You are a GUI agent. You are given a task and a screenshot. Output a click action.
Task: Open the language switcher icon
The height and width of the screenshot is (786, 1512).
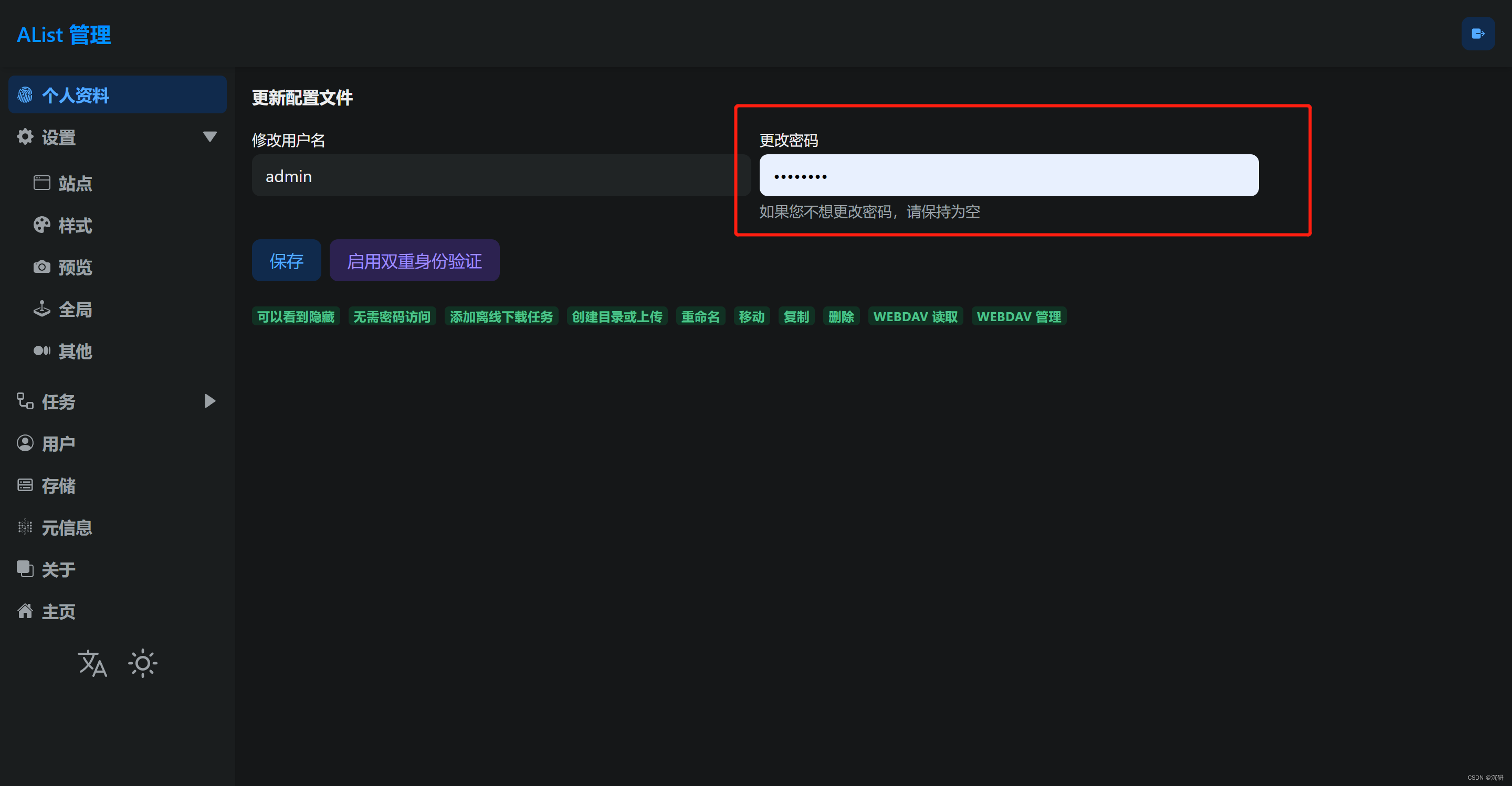pyautogui.click(x=92, y=663)
